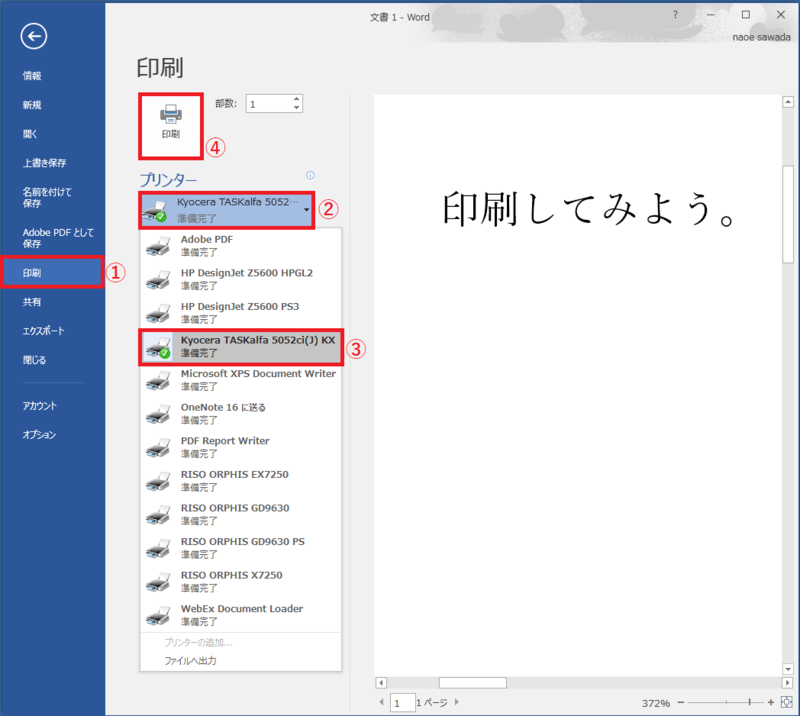Click the 印刷 printer button

coord(171,126)
